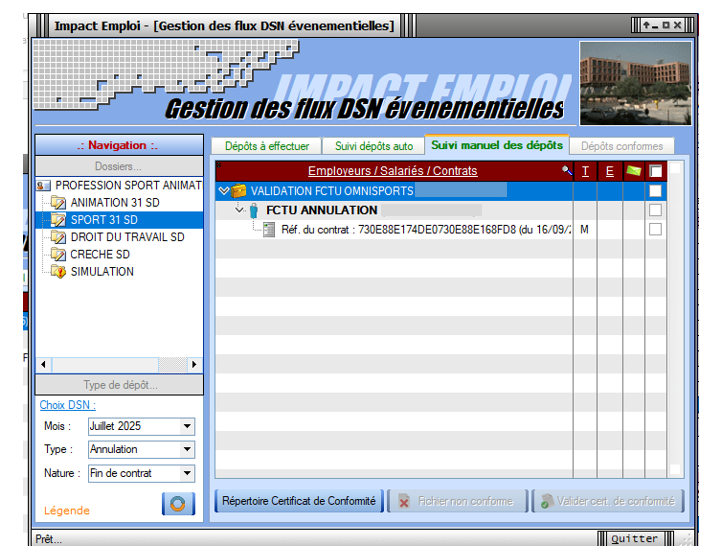Click Répertoire Certificat de Conformité button
This screenshot has height=552, width=711.
tap(299, 501)
